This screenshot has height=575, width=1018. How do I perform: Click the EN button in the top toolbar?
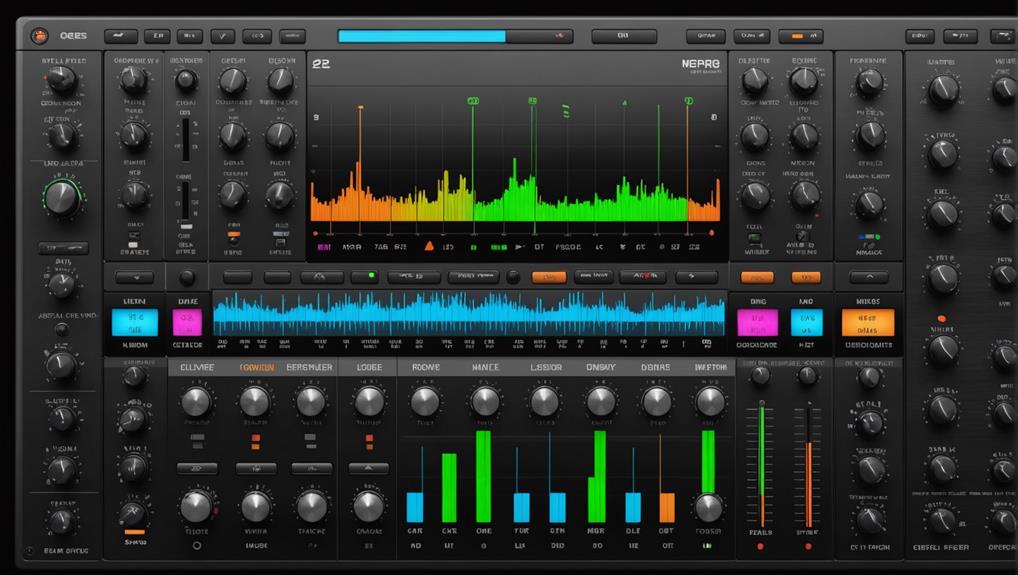(157, 36)
